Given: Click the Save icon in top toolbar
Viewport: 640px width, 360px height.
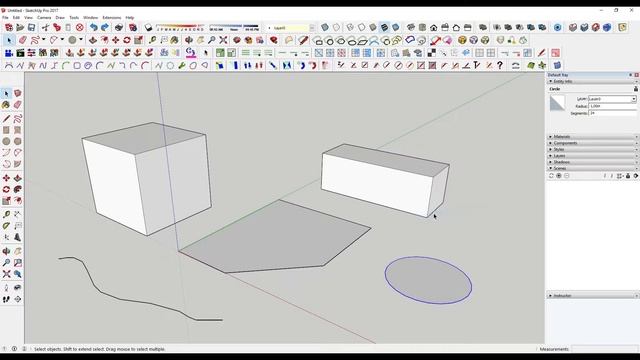Looking at the screenshot, I should [31, 28].
